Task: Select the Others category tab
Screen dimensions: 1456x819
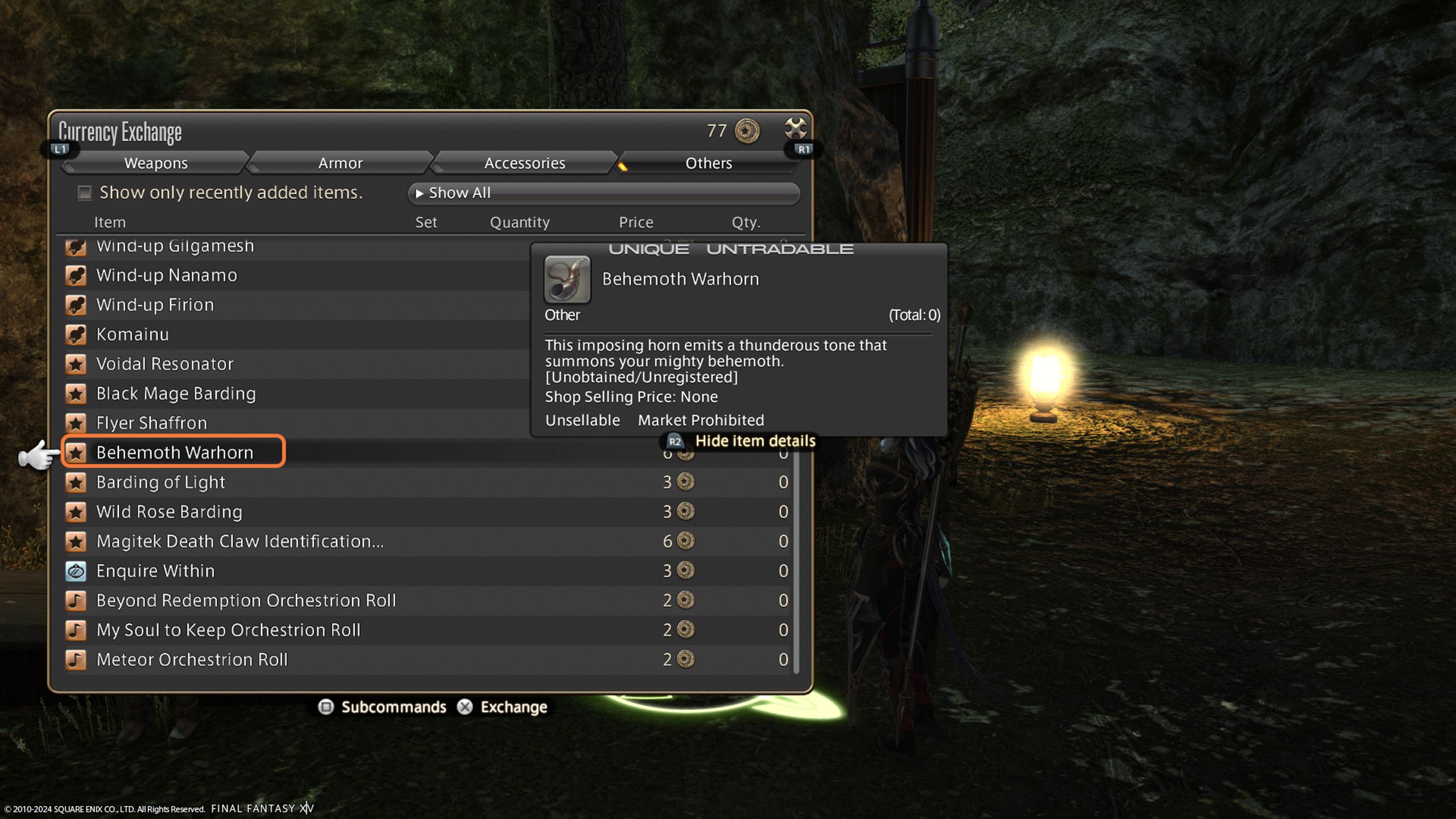Action: click(x=707, y=162)
